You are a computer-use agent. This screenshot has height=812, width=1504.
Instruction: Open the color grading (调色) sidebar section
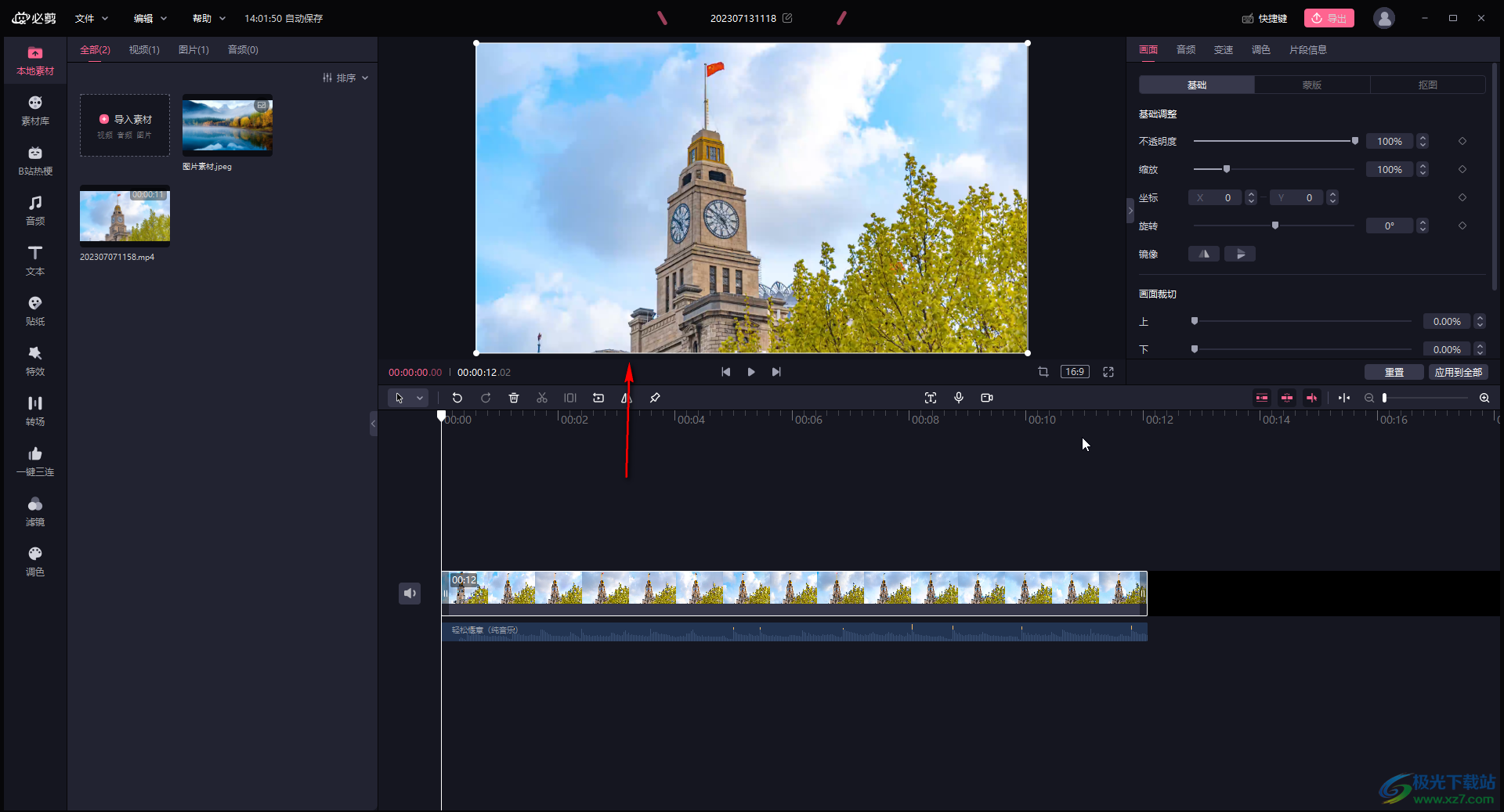click(x=35, y=562)
